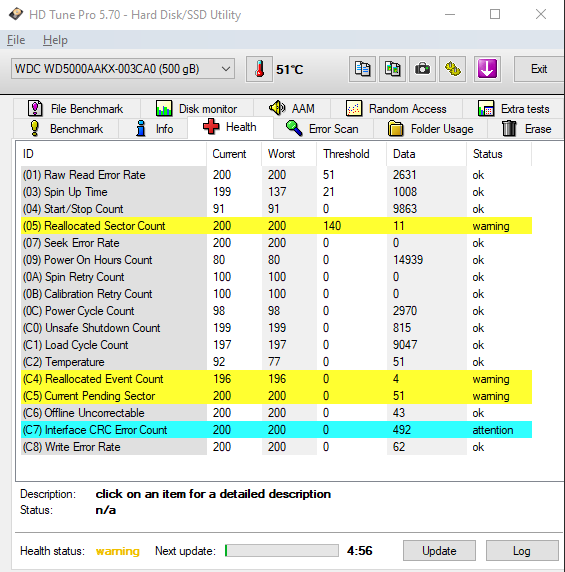565x572 pixels.
Task: Click the purple download arrow icon
Action: coord(487,69)
